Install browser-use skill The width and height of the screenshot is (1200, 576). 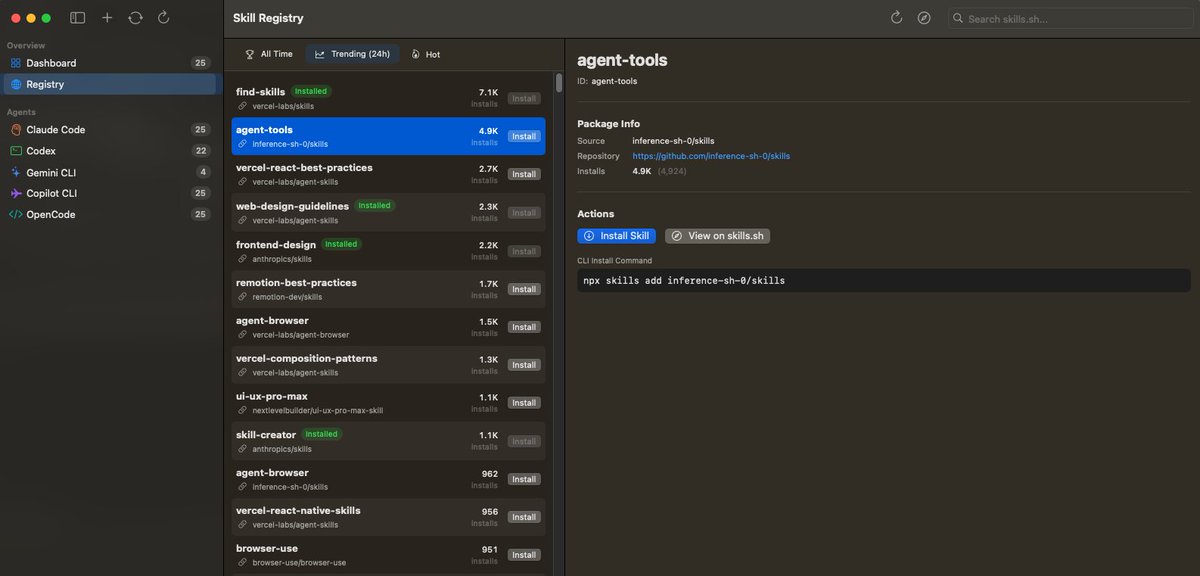pyautogui.click(x=524, y=555)
